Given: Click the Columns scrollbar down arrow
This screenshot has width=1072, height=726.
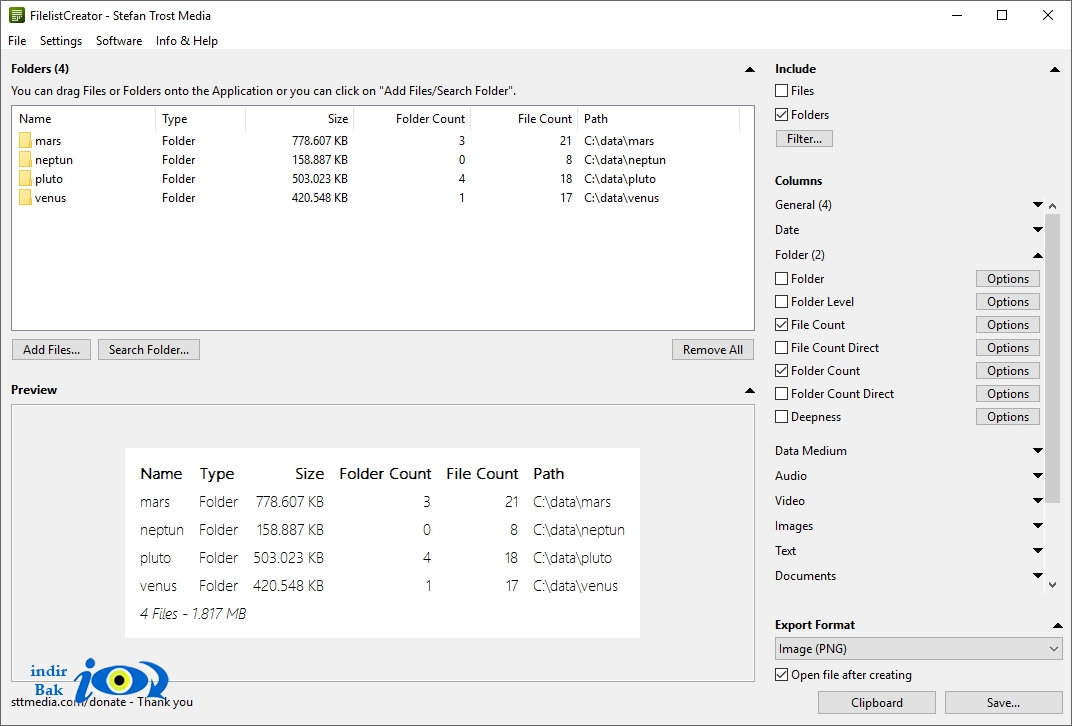Looking at the screenshot, I should pyautogui.click(x=1052, y=584).
